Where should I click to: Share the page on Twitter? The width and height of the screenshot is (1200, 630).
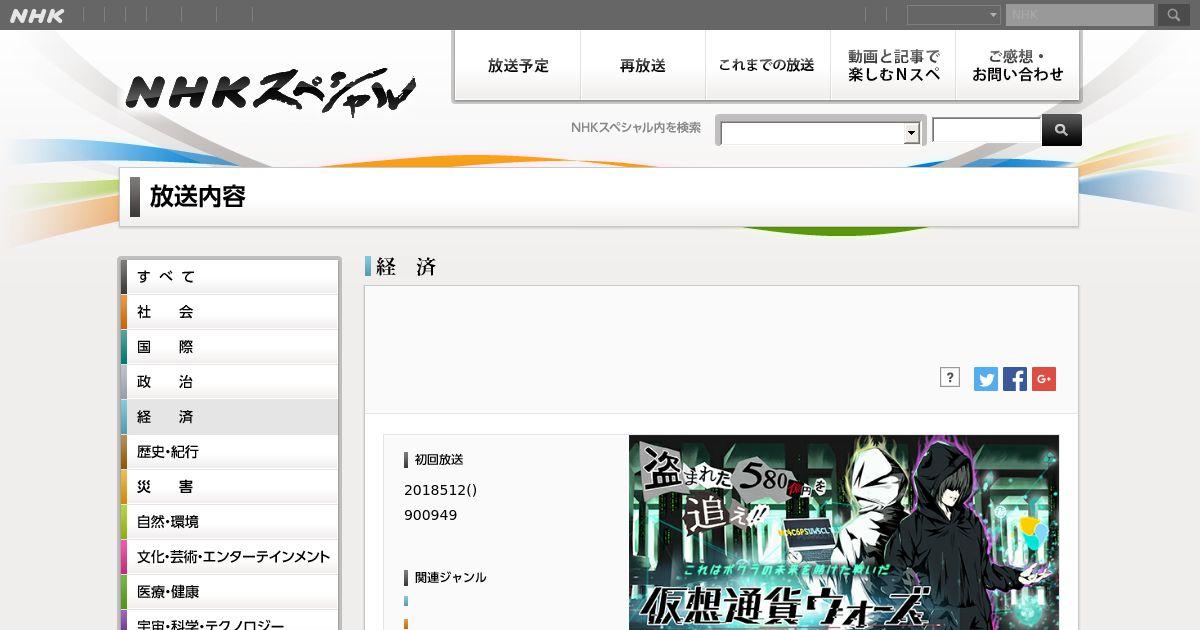[986, 379]
